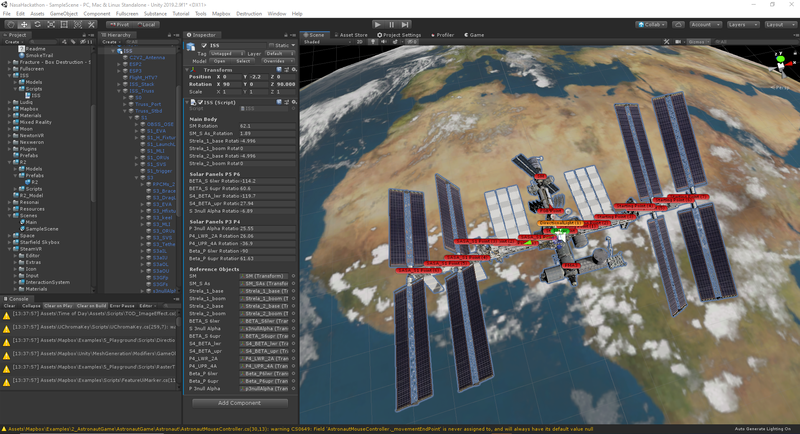Open the Layout dropdown
The height and width of the screenshot is (434, 800).
pos(779,24)
